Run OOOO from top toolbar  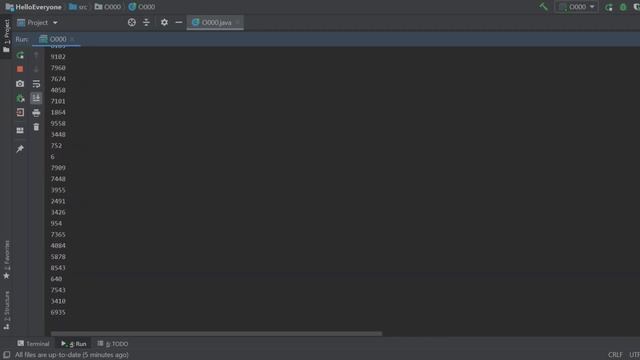(x=609, y=7)
